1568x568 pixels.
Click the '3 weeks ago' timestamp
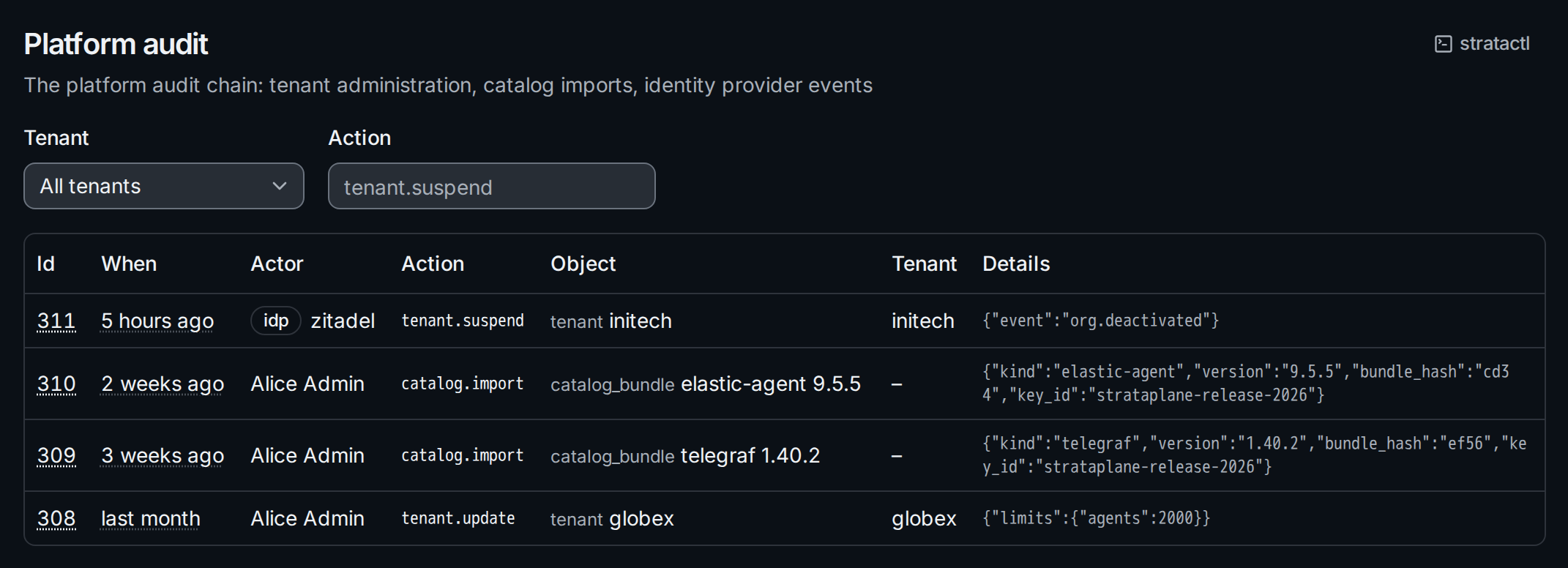163,455
